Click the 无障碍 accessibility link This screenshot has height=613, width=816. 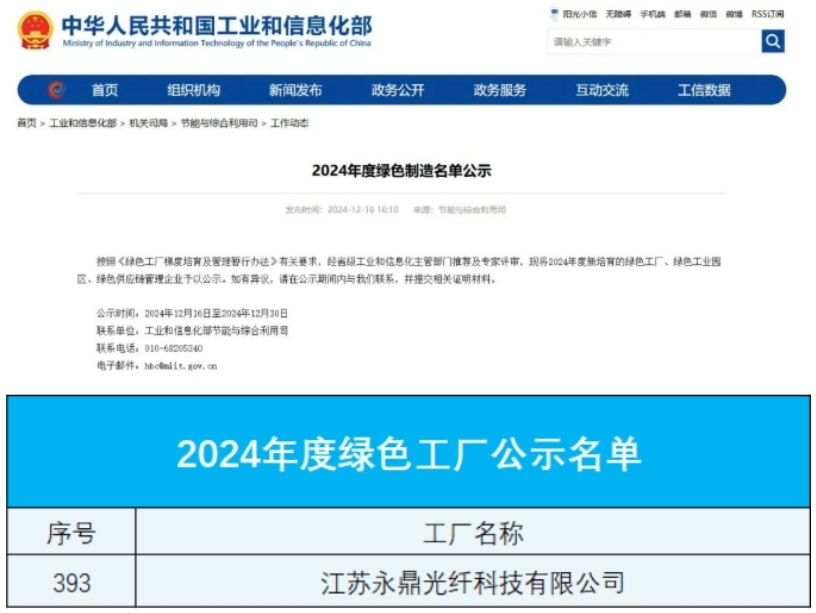click(x=618, y=14)
